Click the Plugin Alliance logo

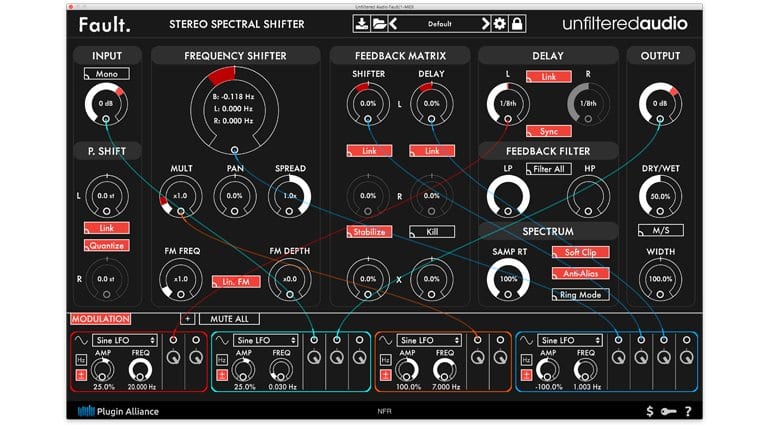118,411
